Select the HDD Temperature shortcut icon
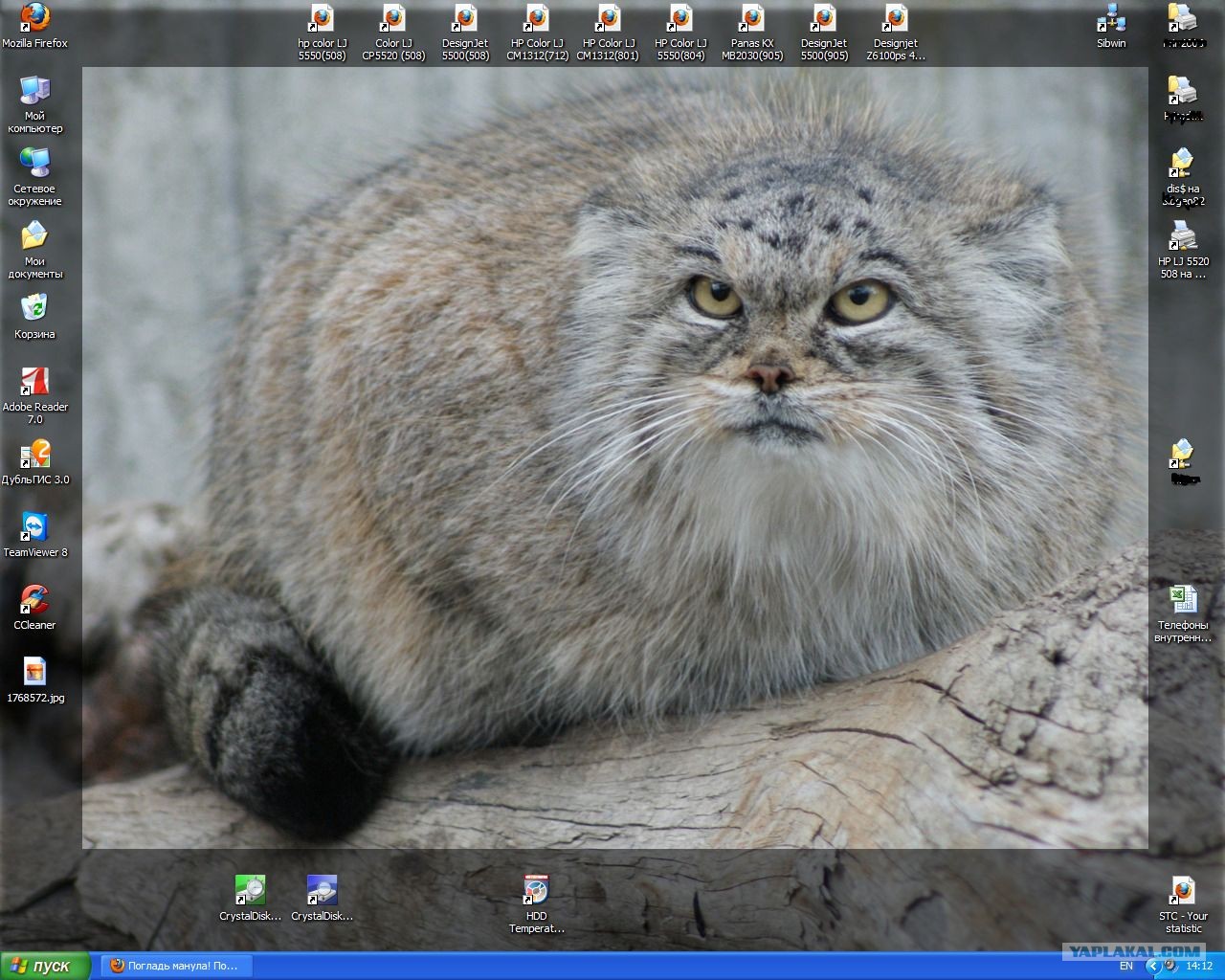Viewport: 1225px width, 980px height. (x=537, y=890)
